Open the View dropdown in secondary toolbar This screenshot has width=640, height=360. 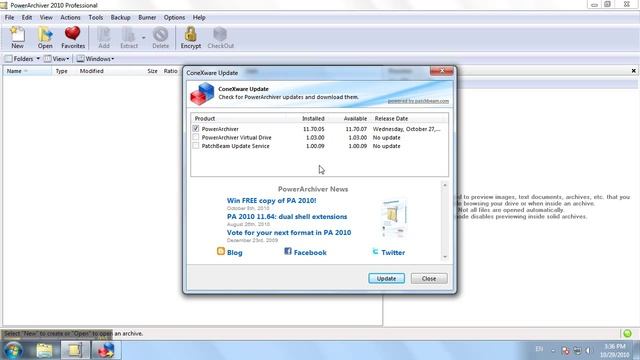[x=56, y=59]
